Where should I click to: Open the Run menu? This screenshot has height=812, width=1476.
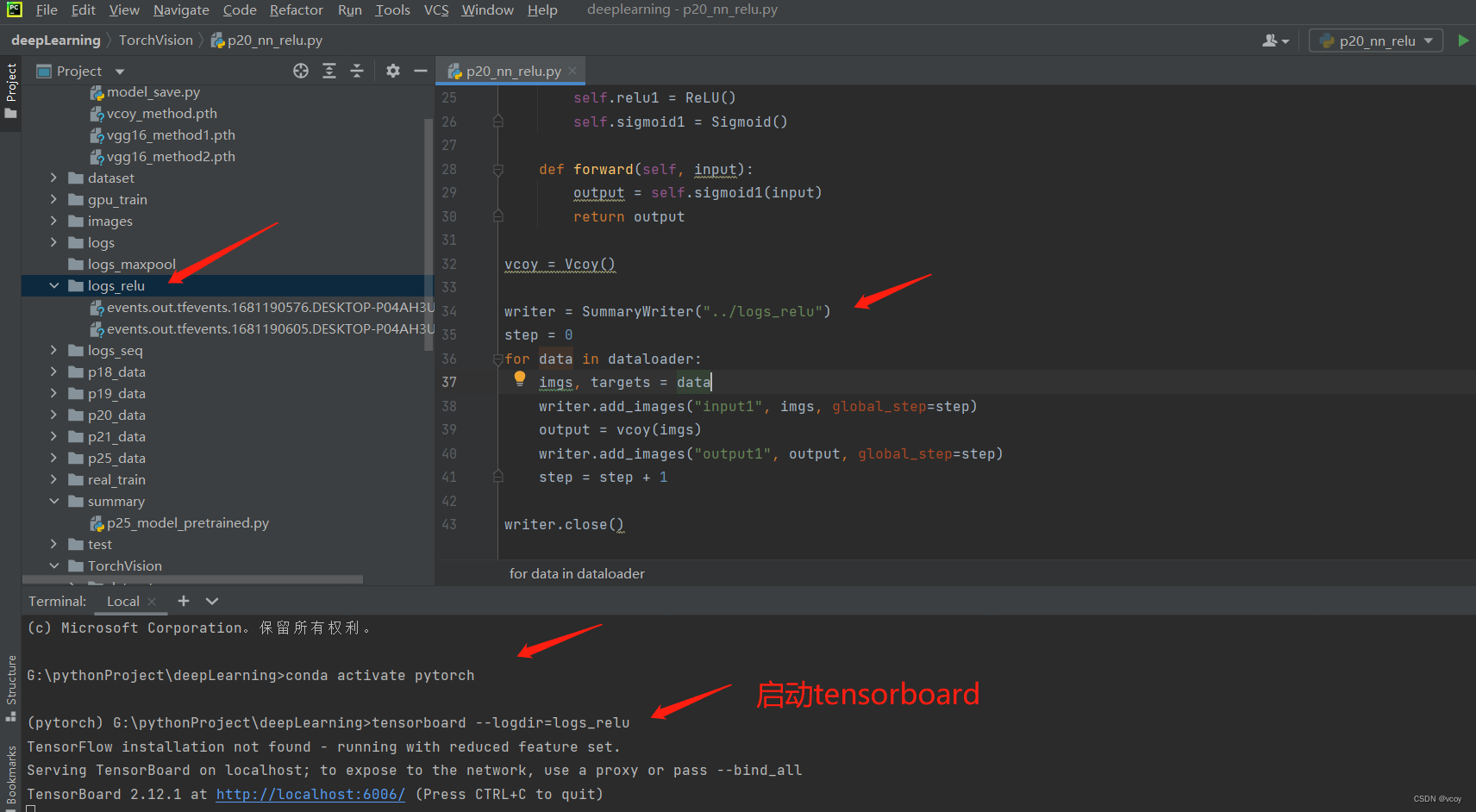(349, 9)
